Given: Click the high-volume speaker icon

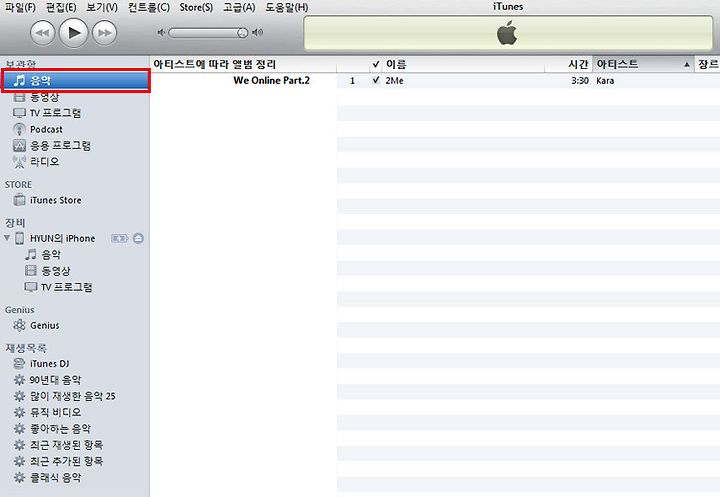Looking at the screenshot, I should coord(258,33).
